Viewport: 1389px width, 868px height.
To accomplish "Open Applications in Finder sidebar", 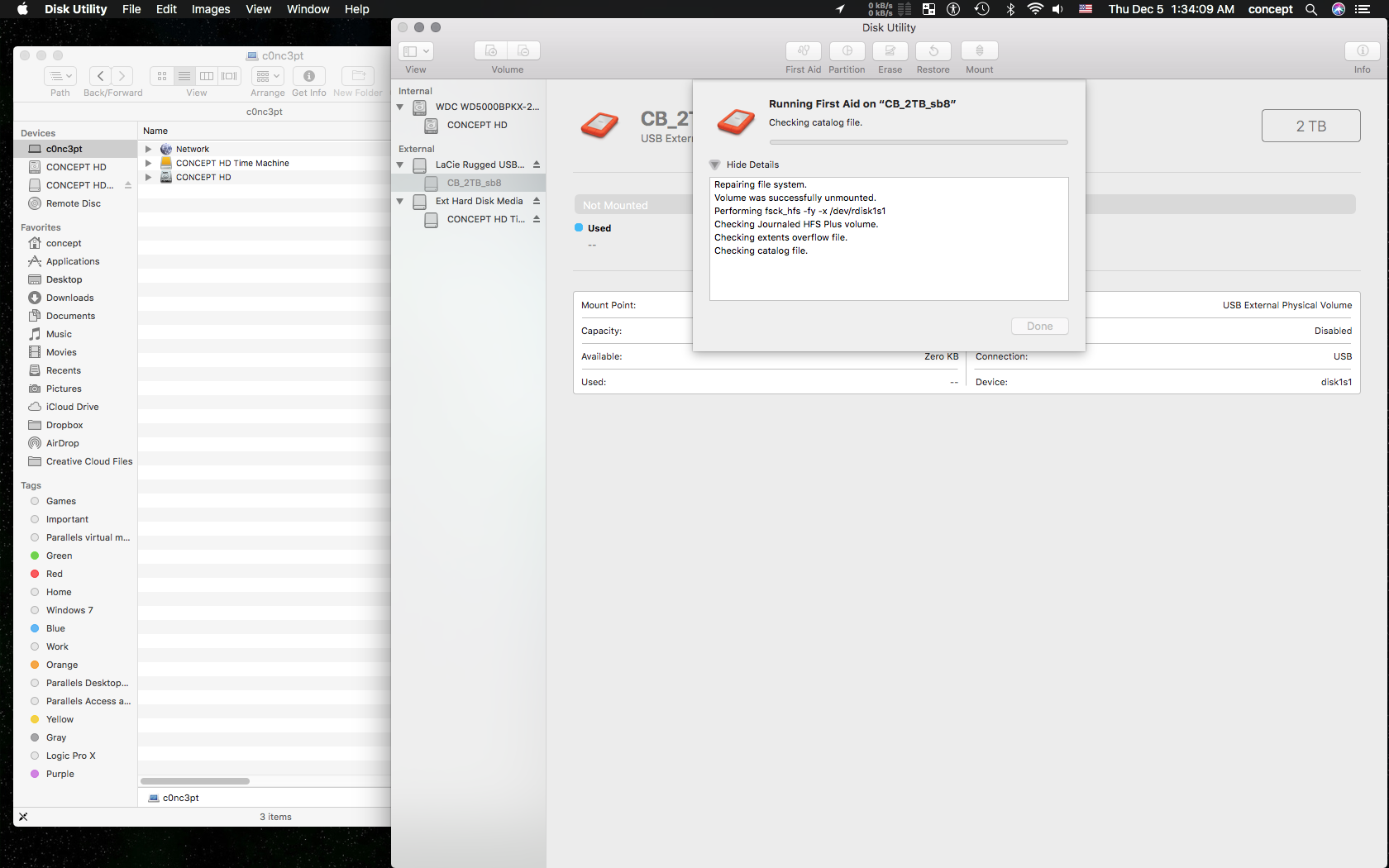I will [x=76, y=261].
